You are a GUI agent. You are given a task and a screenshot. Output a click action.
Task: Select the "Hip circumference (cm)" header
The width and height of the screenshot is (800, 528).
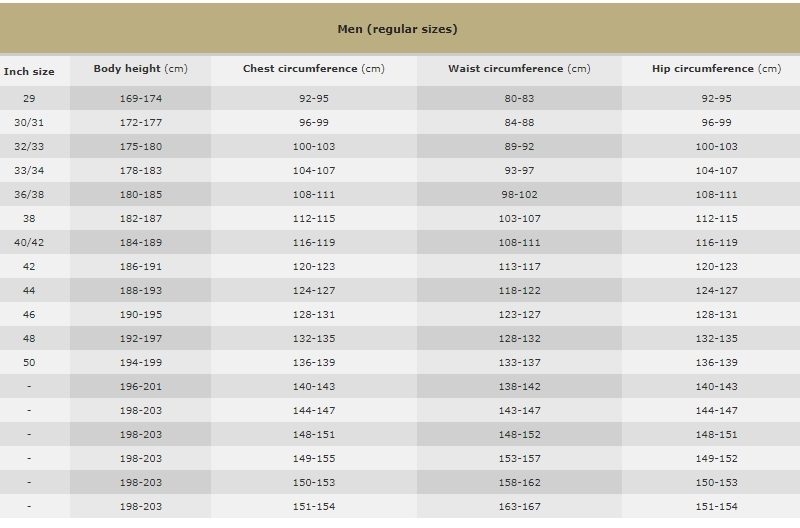tap(716, 69)
